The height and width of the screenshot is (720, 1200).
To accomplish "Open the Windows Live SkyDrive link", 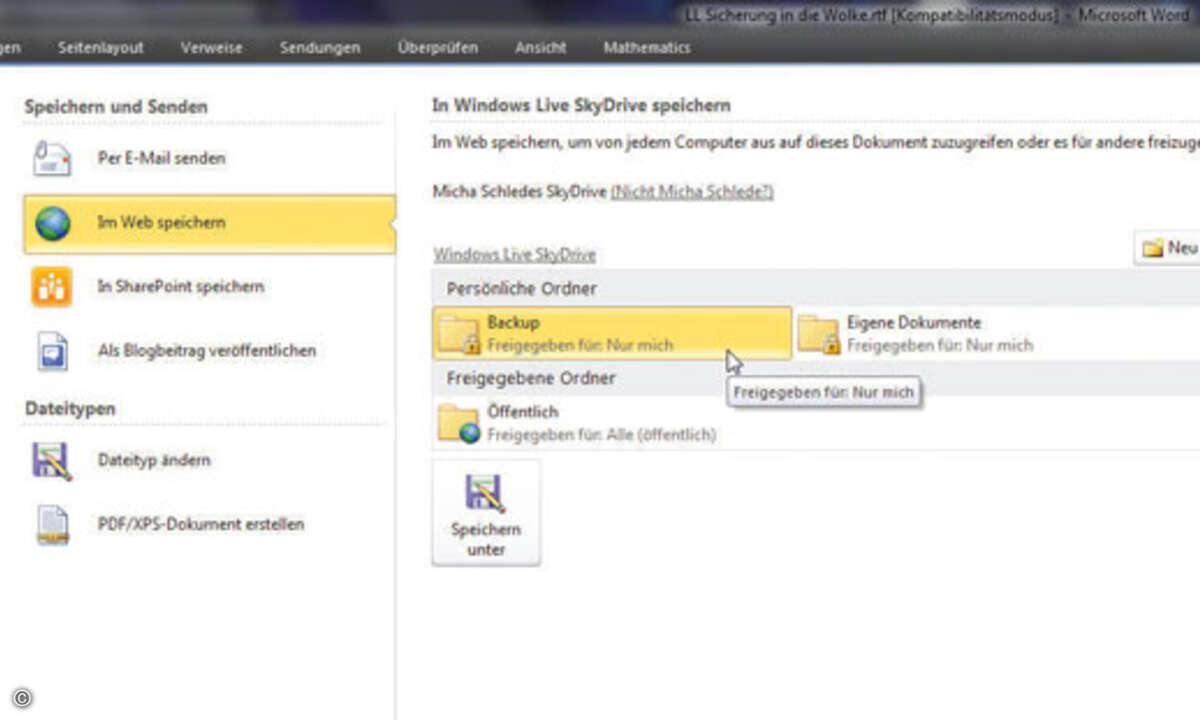I will click(x=514, y=255).
